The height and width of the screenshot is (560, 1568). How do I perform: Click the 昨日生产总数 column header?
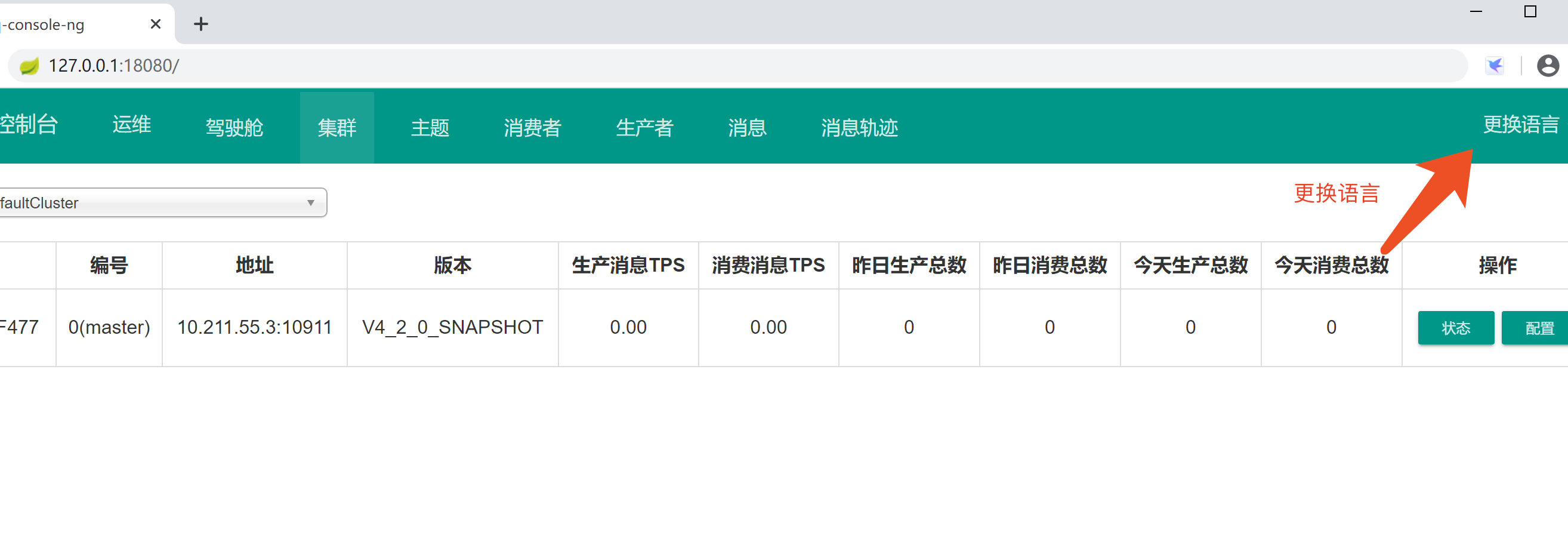(909, 265)
